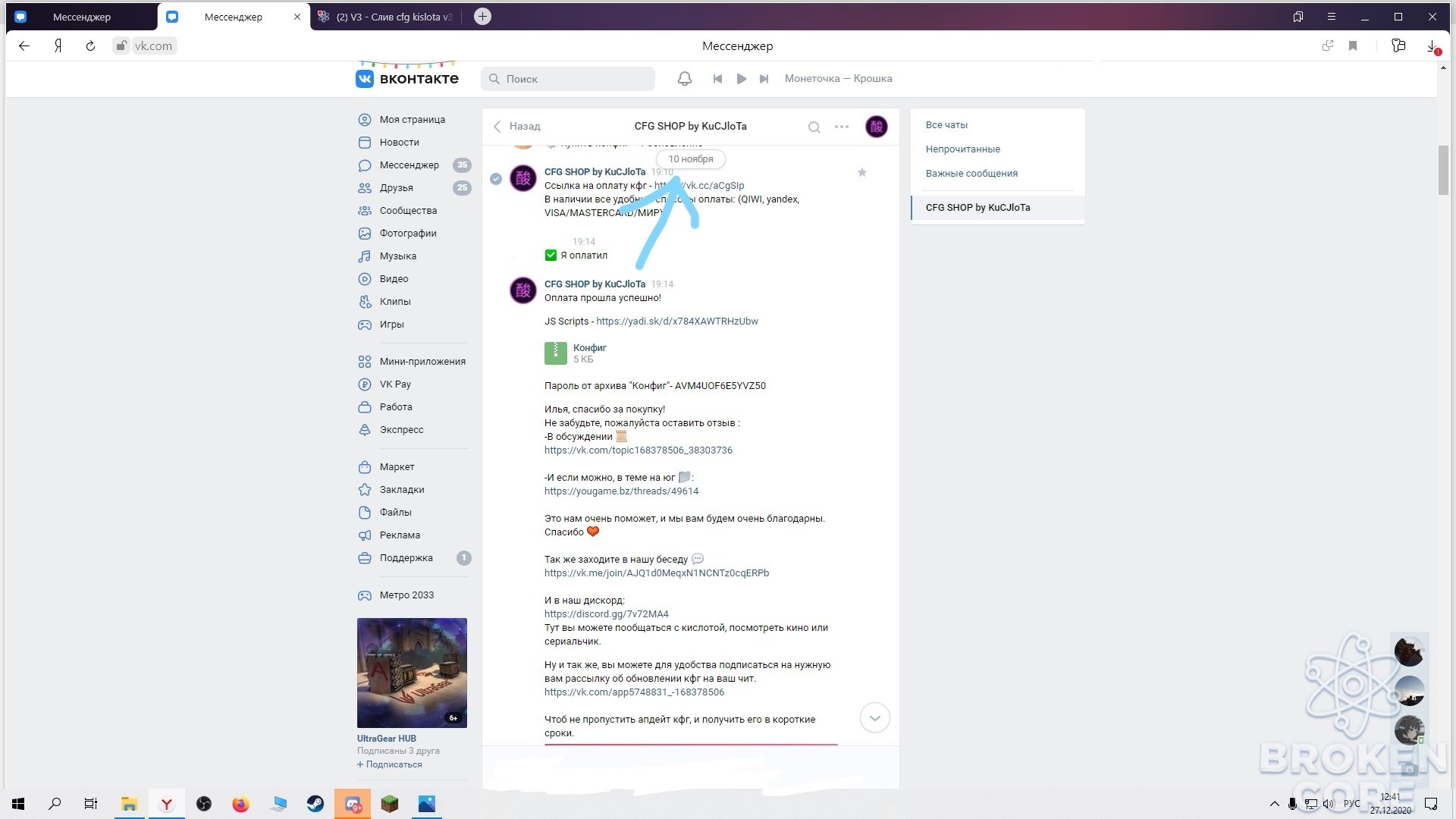This screenshot has width=1456, height=819.
Task: Open chat actions three-dot menu
Action: pyautogui.click(x=842, y=127)
